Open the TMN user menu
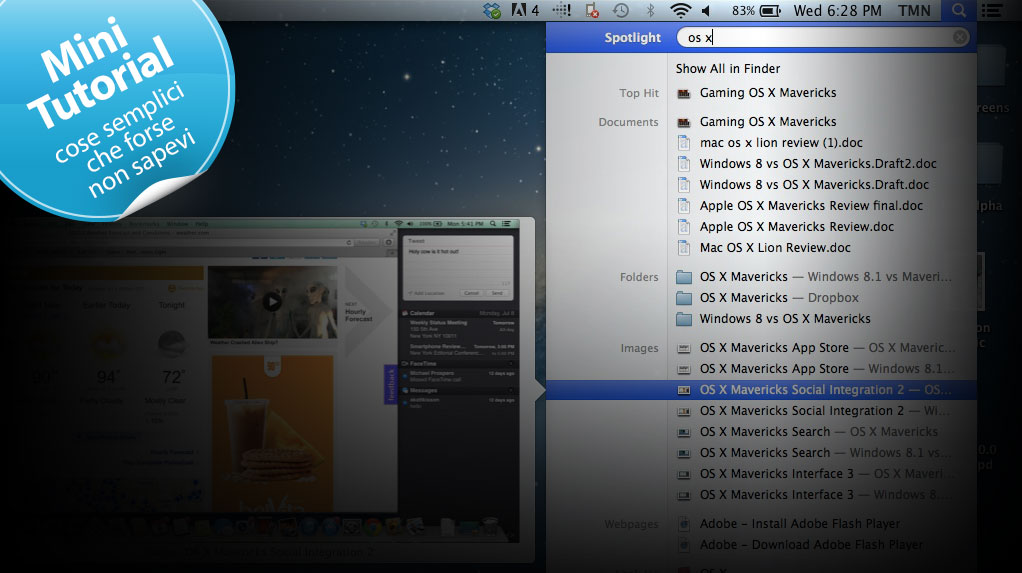The width and height of the screenshot is (1022, 573). click(x=914, y=10)
